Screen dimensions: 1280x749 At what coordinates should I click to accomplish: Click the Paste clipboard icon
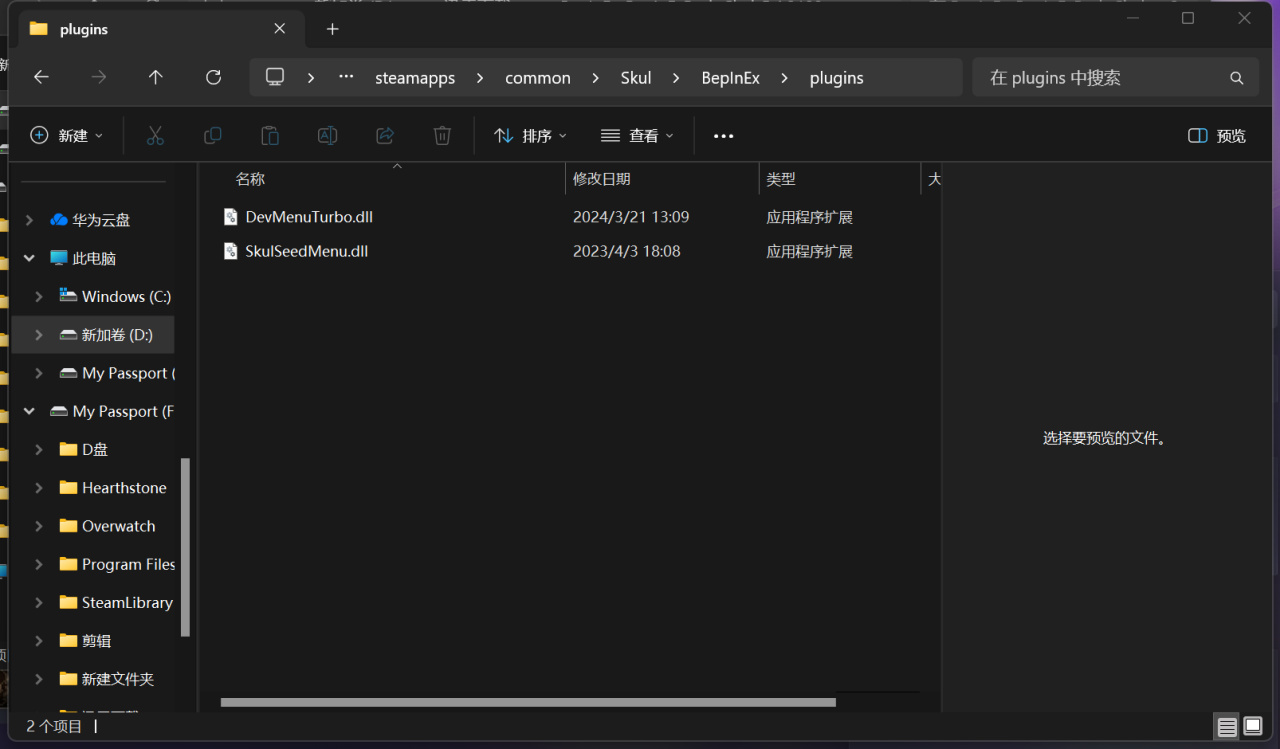270,135
